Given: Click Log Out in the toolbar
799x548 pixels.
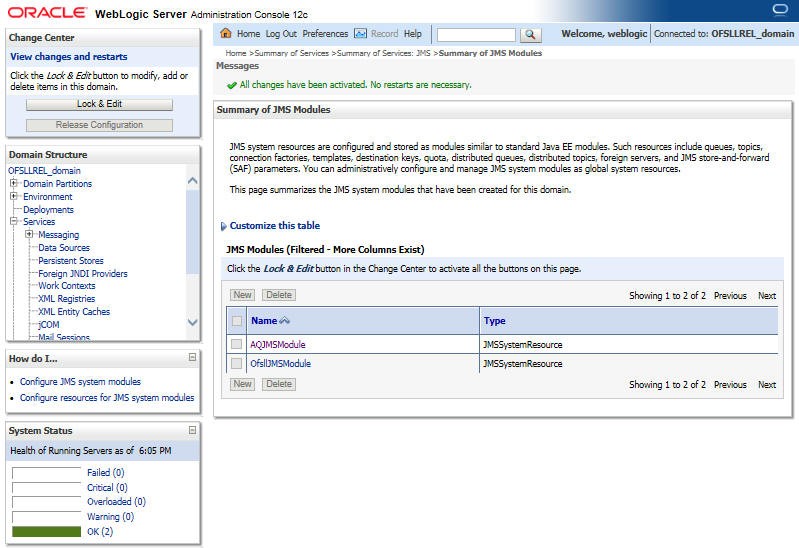Looking at the screenshot, I should pos(281,34).
